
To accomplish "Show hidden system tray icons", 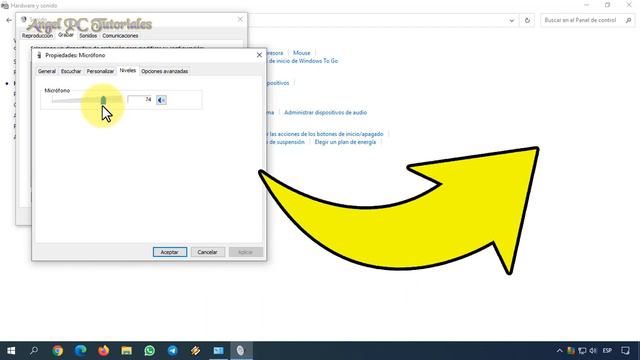I will click(560, 351).
